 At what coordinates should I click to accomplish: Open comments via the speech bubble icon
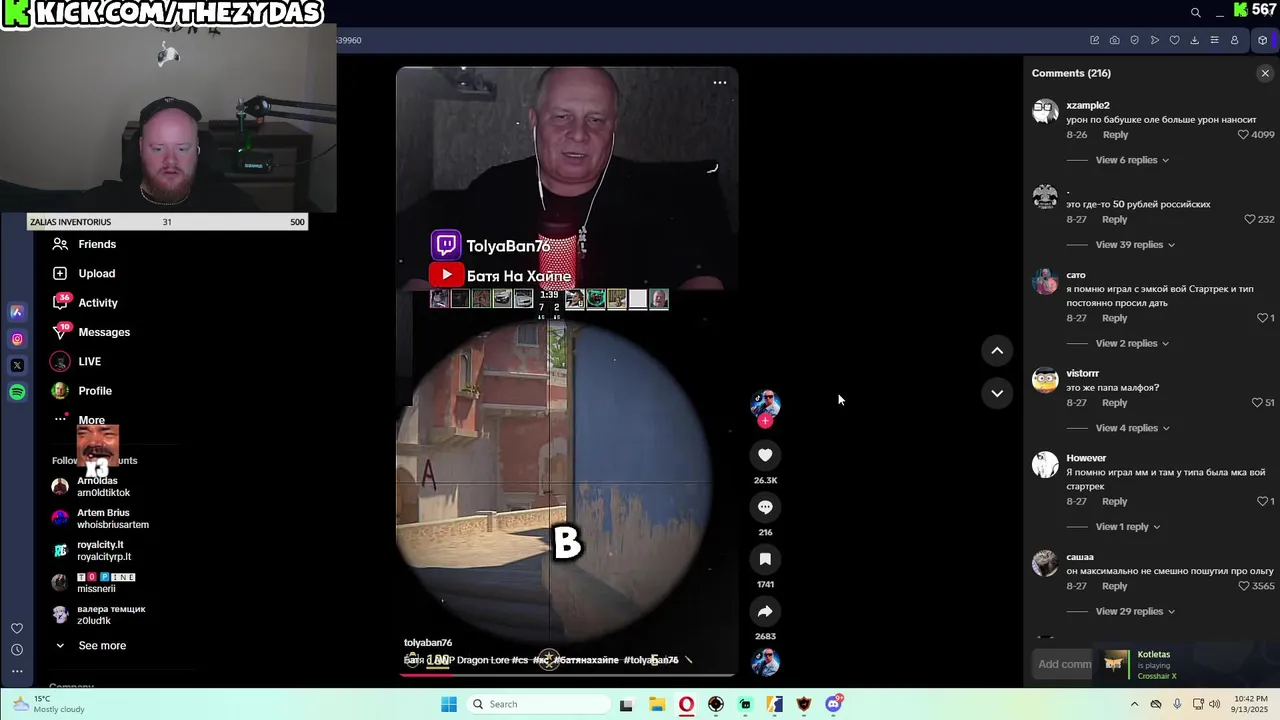tap(765, 507)
